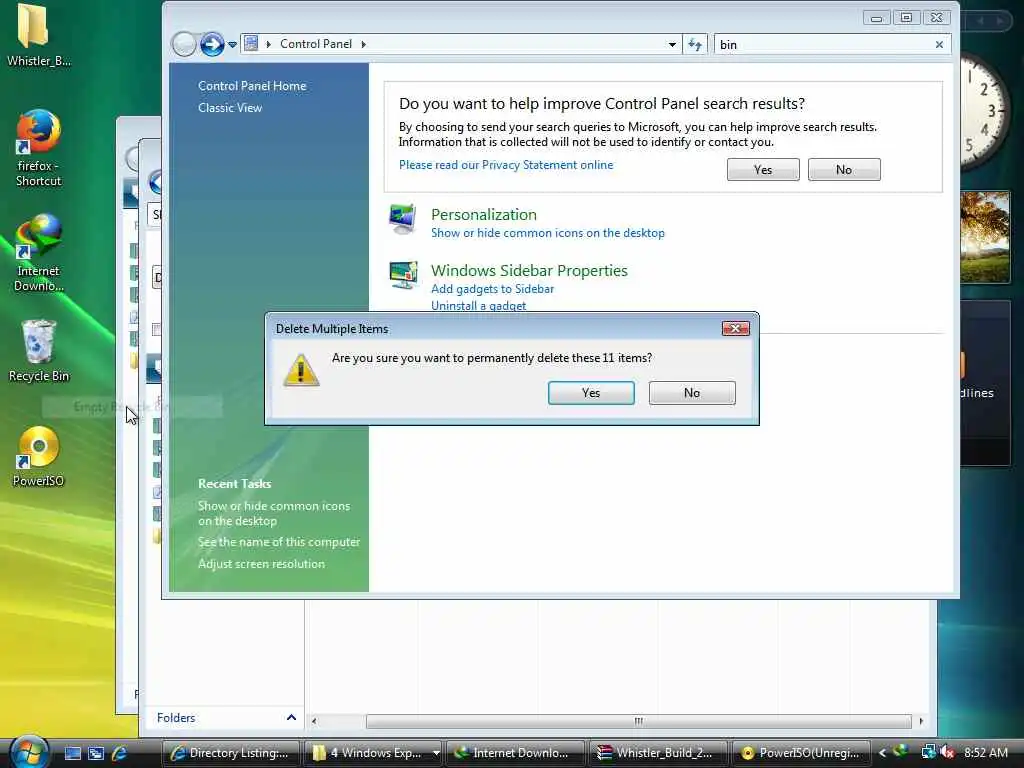Open Show or hide common icons result link

pyautogui.click(x=547, y=232)
